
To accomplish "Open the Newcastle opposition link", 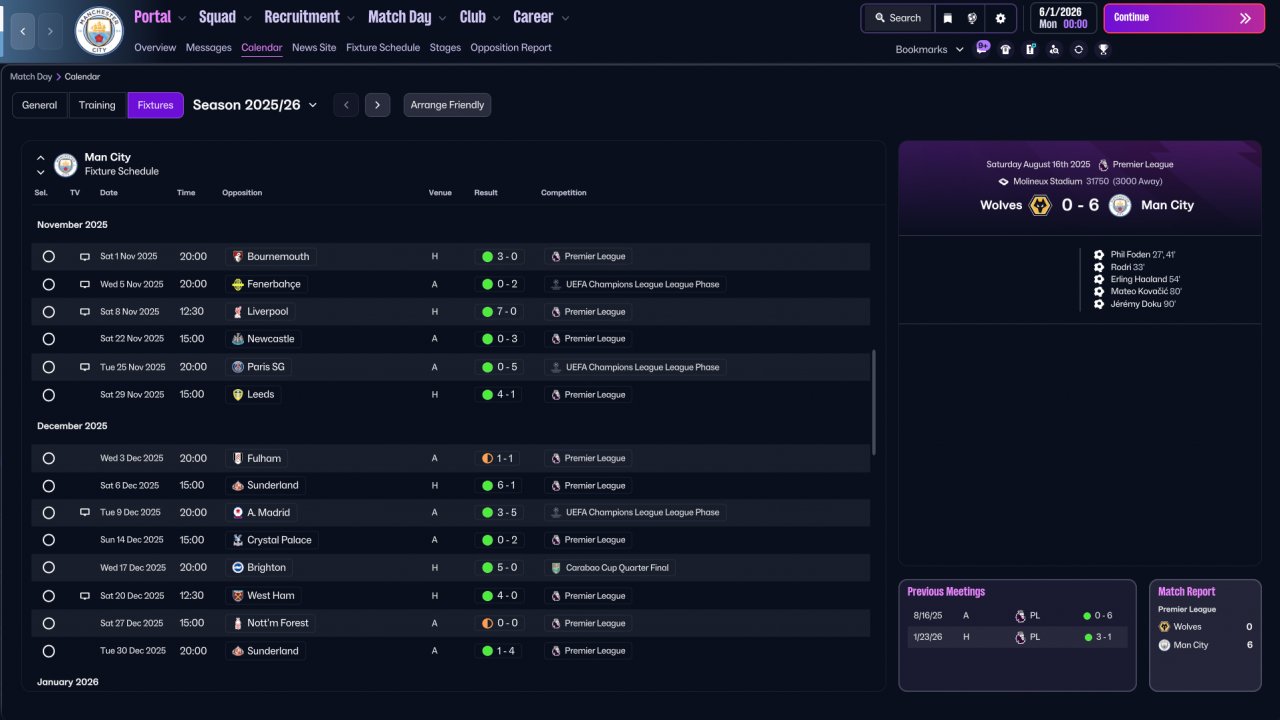I will click(x=262, y=339).
